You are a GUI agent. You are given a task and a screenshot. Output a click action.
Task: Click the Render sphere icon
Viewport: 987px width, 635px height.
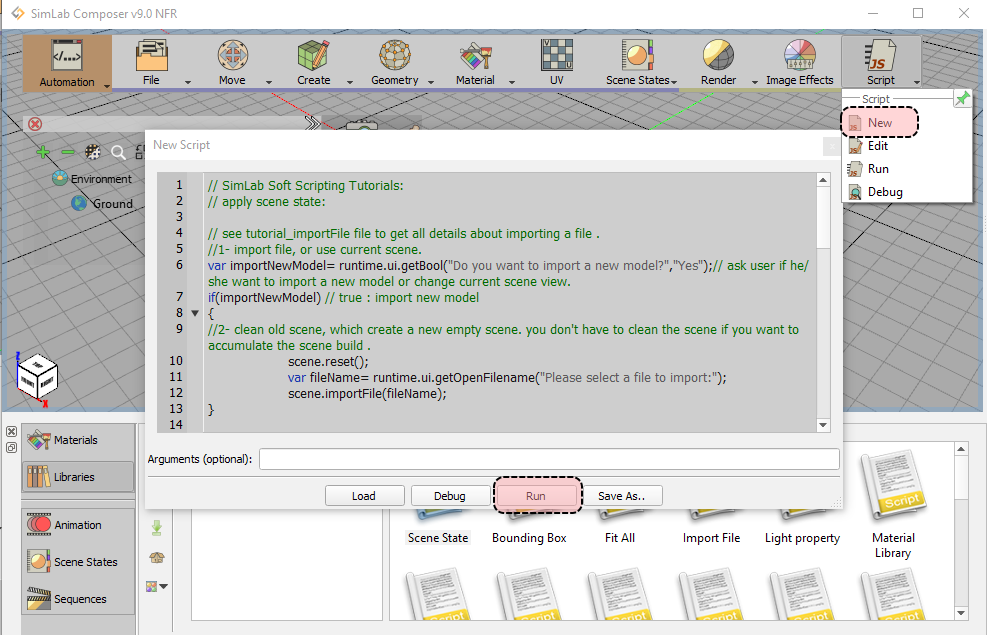pyautogui.click(x=718, y=55)
